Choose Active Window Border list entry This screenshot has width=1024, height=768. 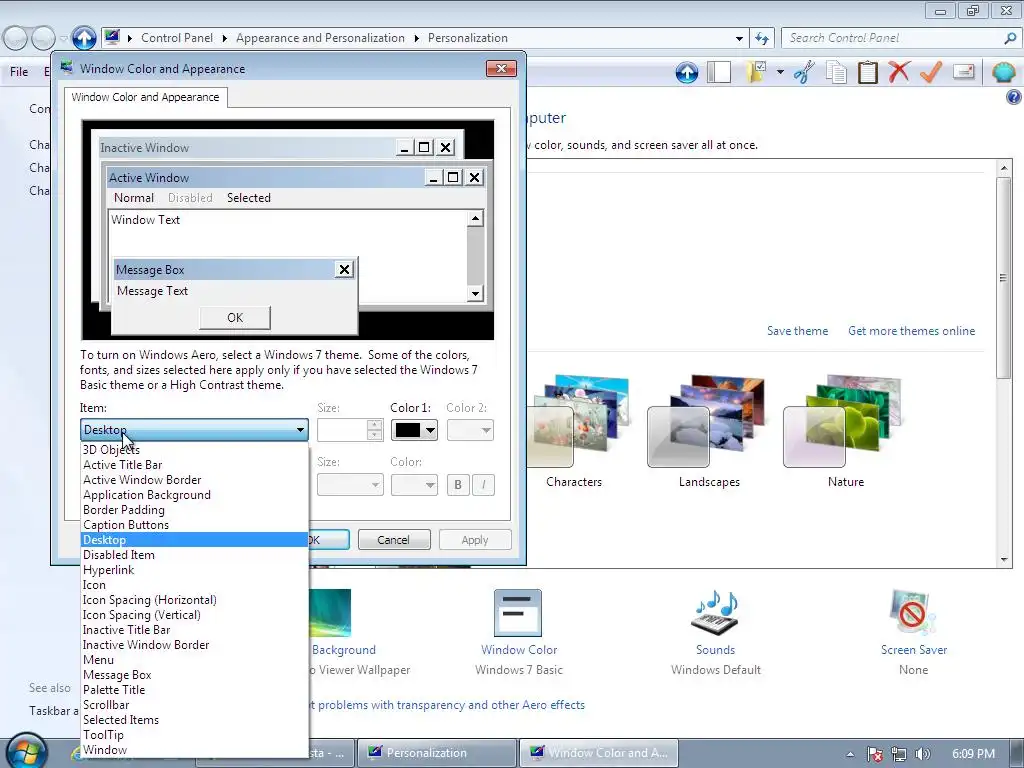(x=194, y=479)
